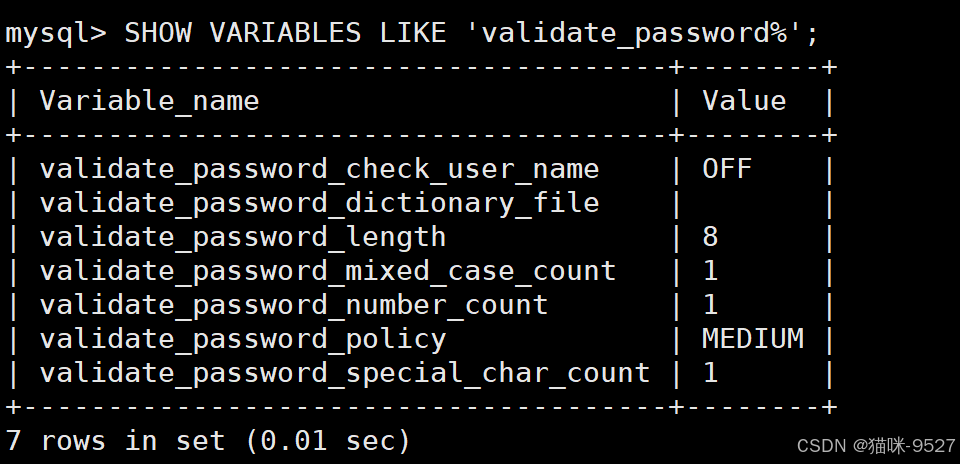Click the CSDN @猫咪-9527 watermark
The height and width of the screenshot is (464, 960).
pos(876,446)
